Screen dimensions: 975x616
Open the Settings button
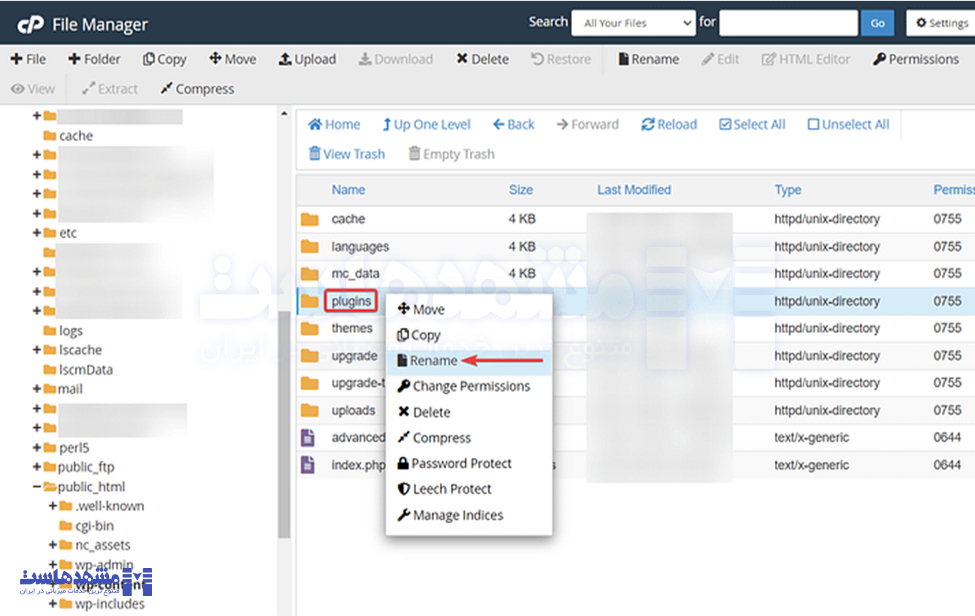[x=940, y=23]
